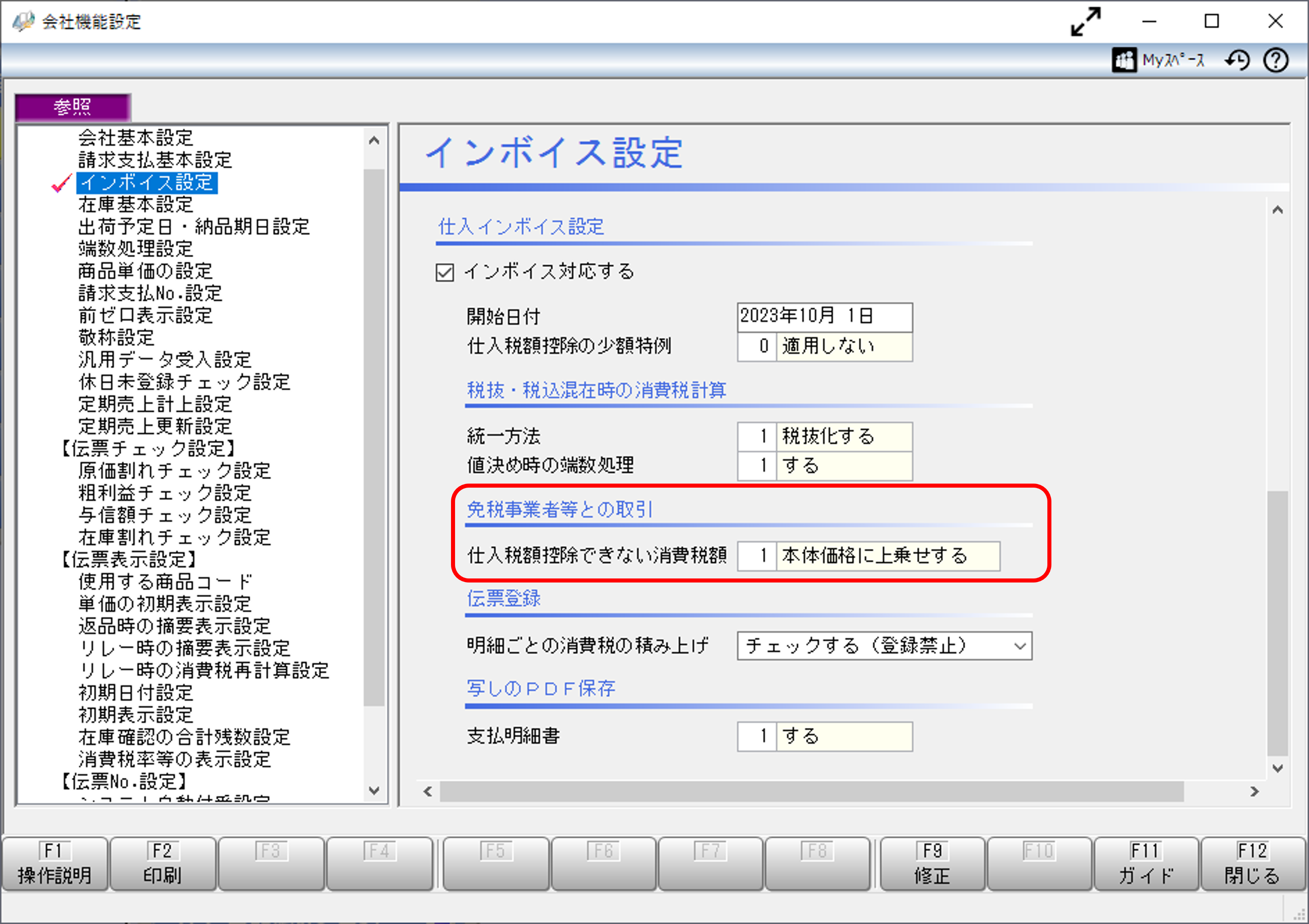
Task: Select 前ゼロ表示設定 item
Action: coord(145,315)
